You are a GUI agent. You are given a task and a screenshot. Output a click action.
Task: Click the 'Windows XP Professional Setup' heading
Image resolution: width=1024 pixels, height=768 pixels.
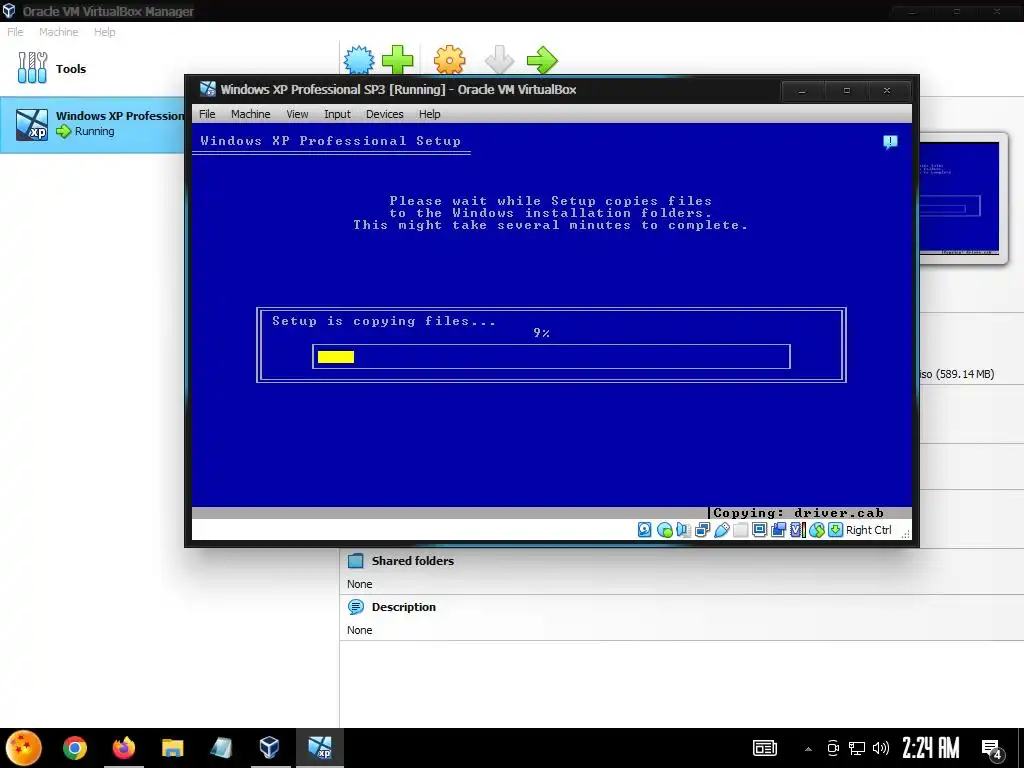330,140
